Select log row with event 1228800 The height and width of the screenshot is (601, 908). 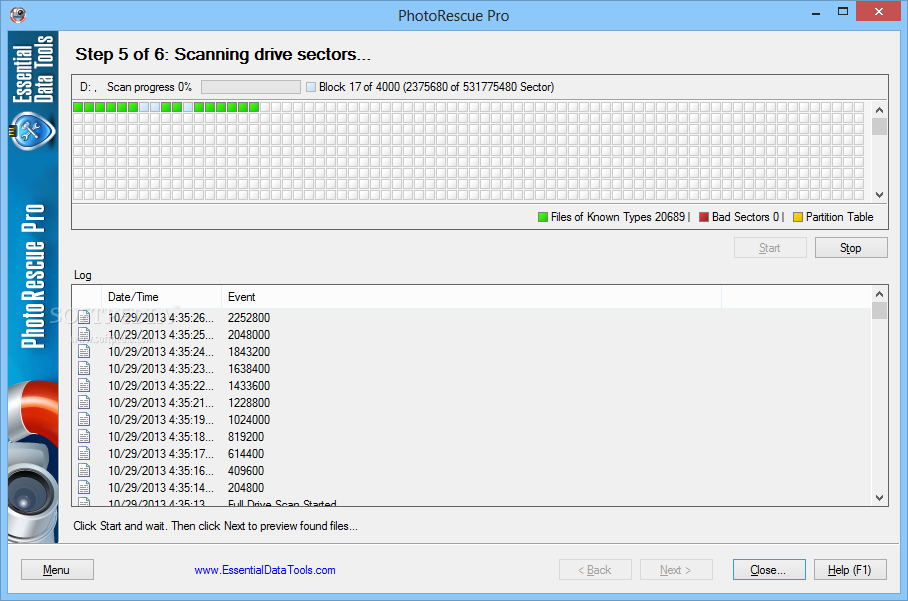pyautogui.click(x=472, y=402)
